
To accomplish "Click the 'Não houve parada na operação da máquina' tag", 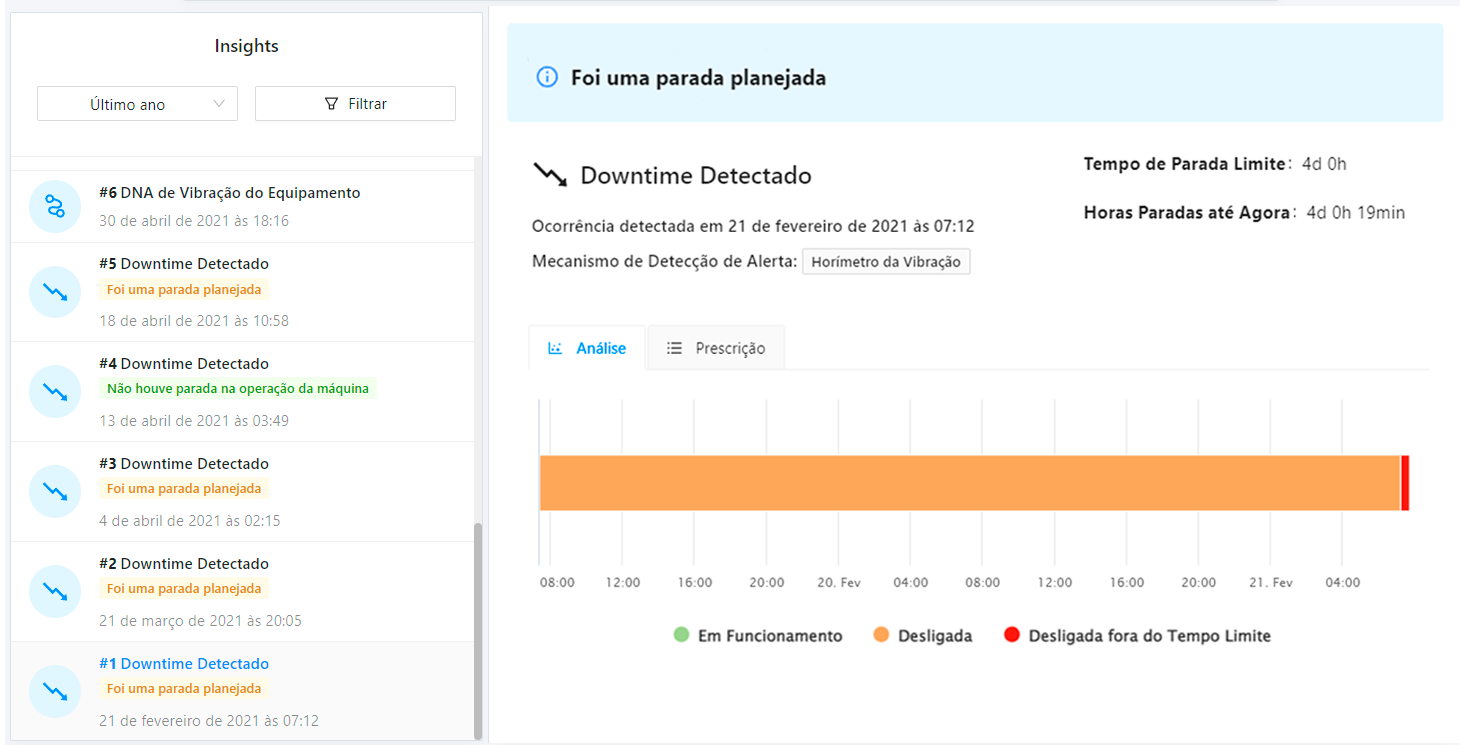I will tap(238, 389).
